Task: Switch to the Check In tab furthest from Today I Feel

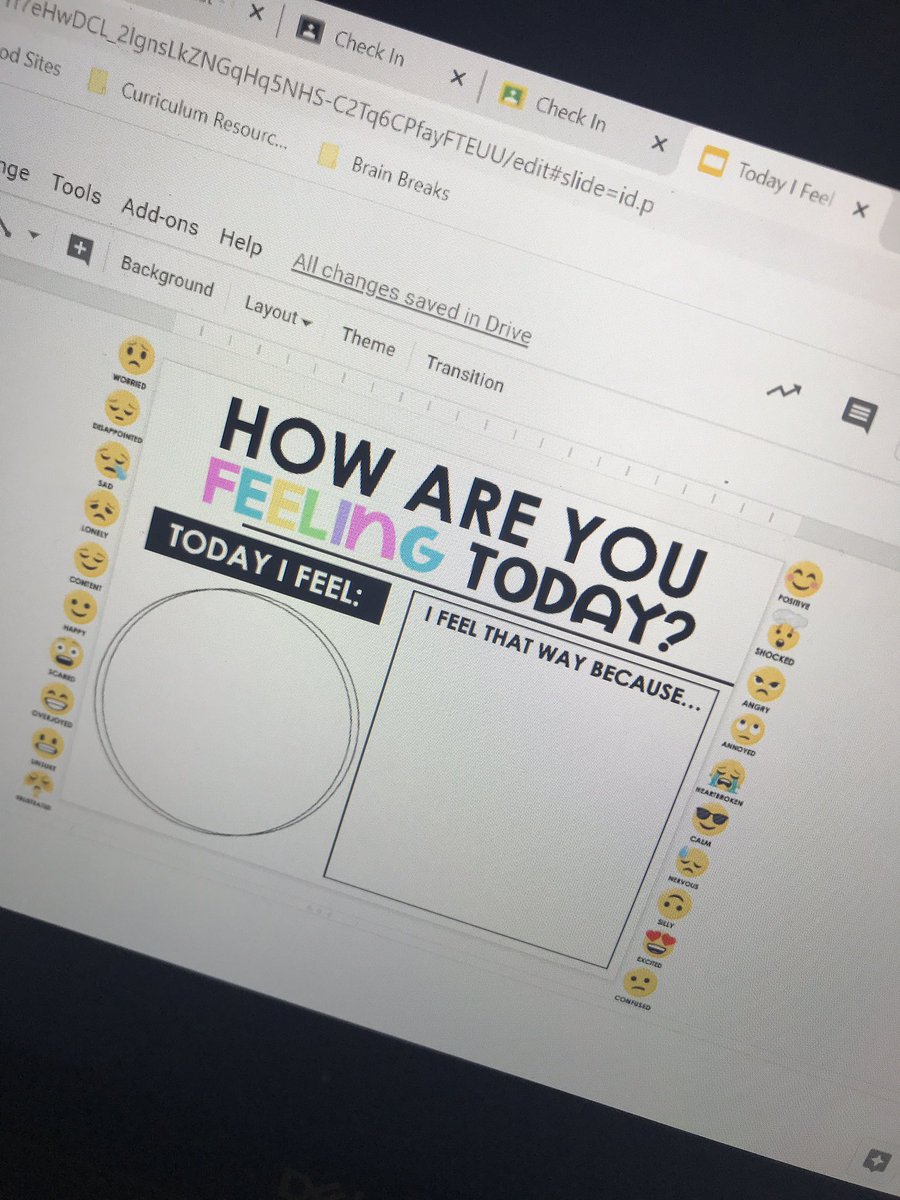Action: (x=370, y=47)
